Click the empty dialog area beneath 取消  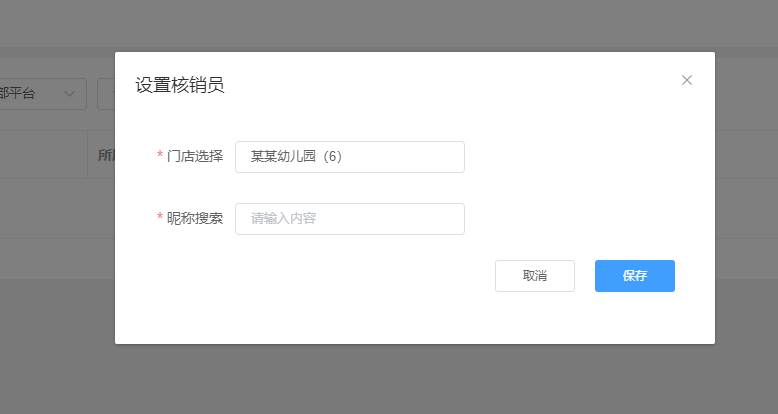[x=535, y=318]
